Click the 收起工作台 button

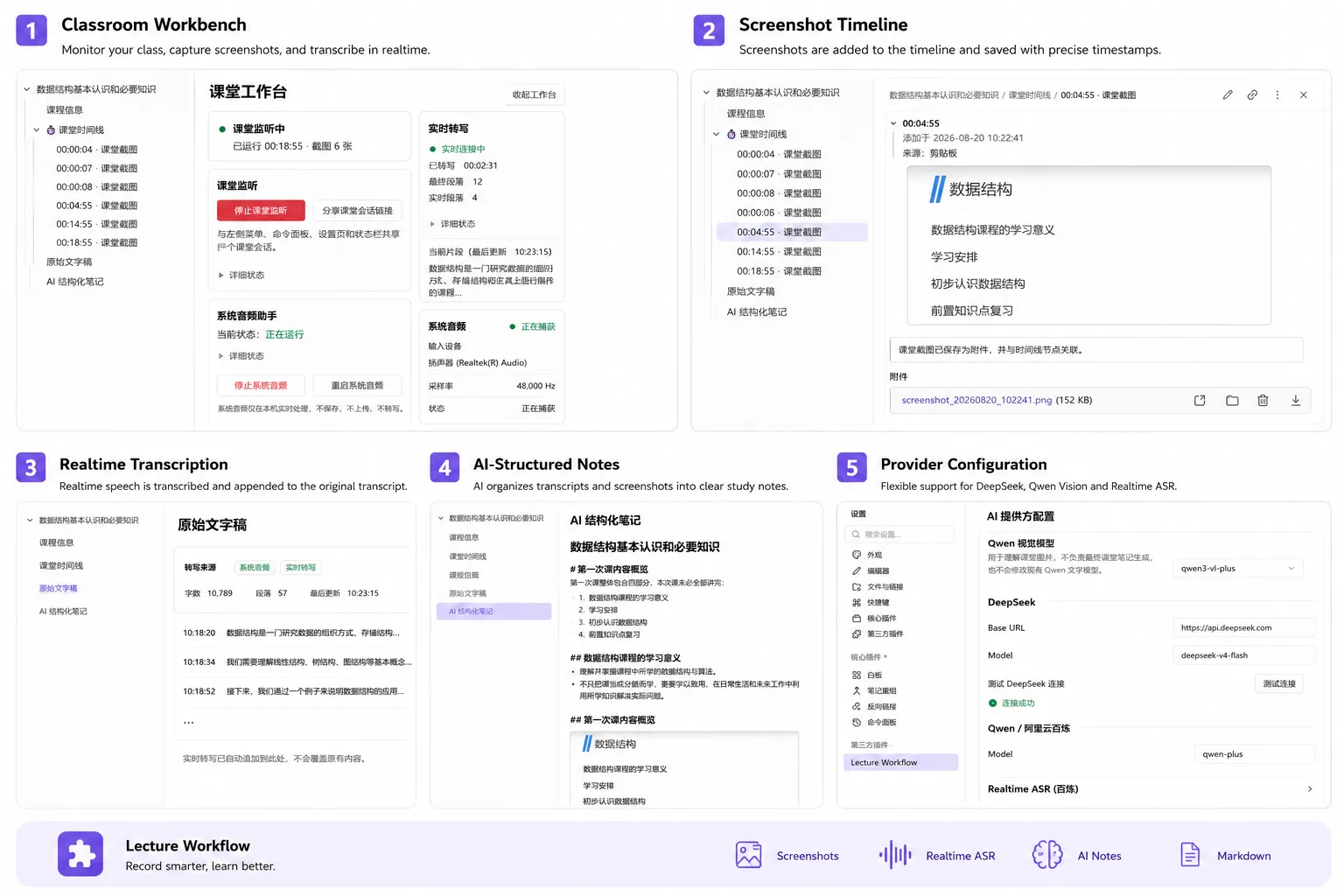(534, 94)
